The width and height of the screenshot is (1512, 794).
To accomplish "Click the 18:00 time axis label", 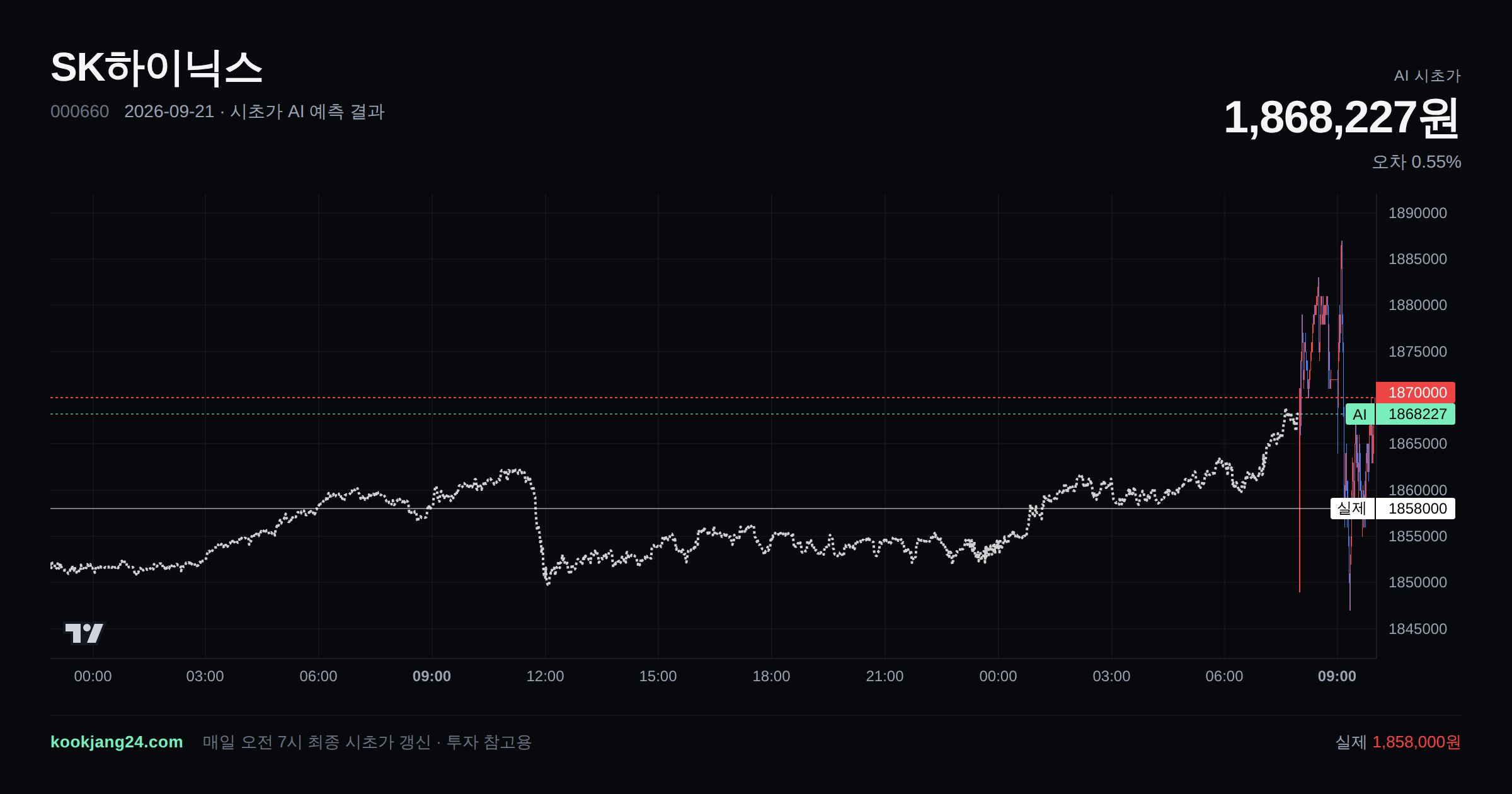I will coord(771,676).
